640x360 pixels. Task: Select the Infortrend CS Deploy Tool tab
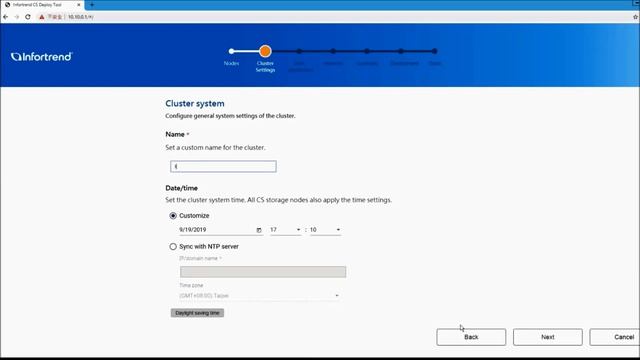(x=41, y=4)
